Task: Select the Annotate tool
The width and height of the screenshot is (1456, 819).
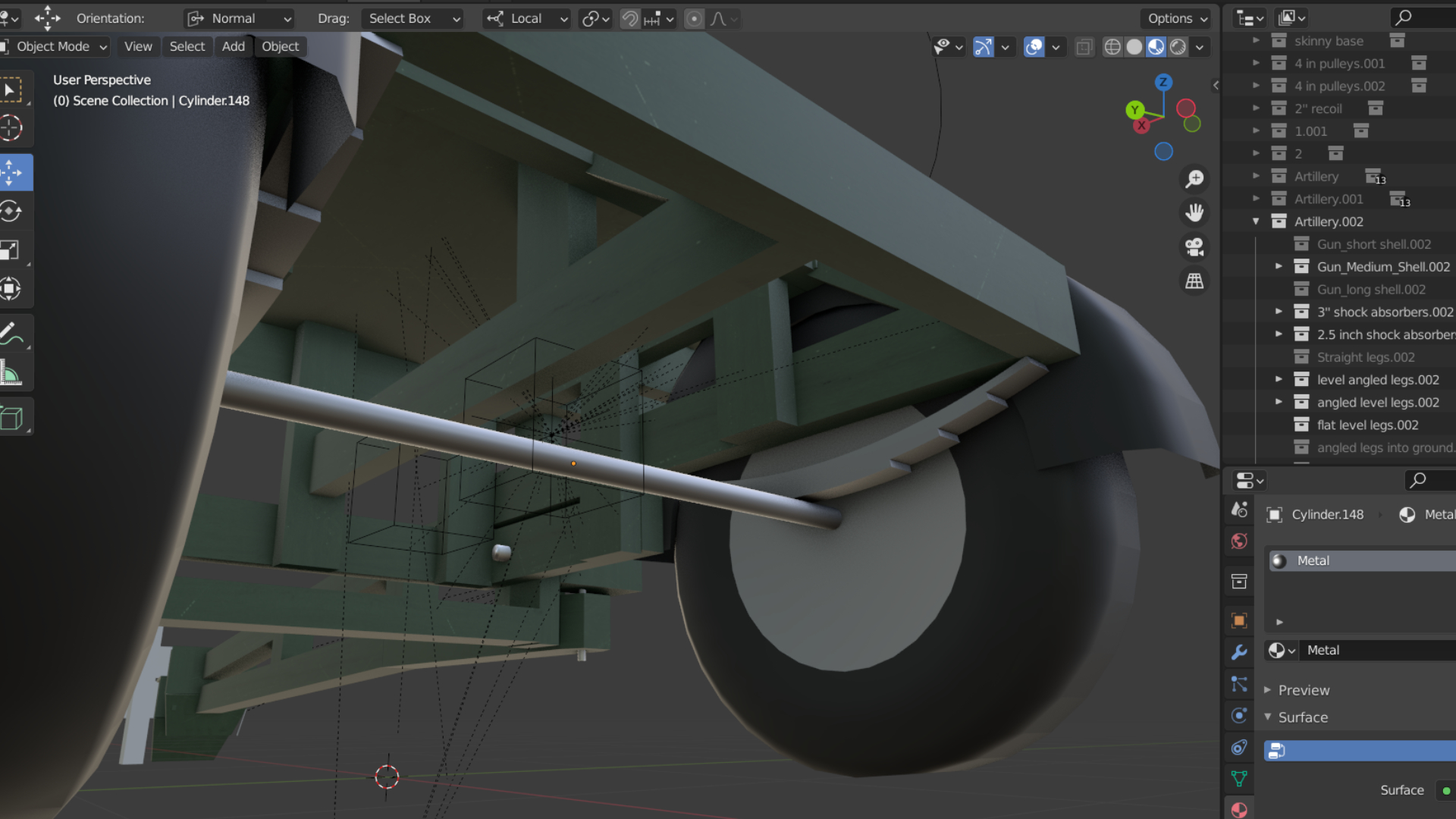Action: pos(12,333)
